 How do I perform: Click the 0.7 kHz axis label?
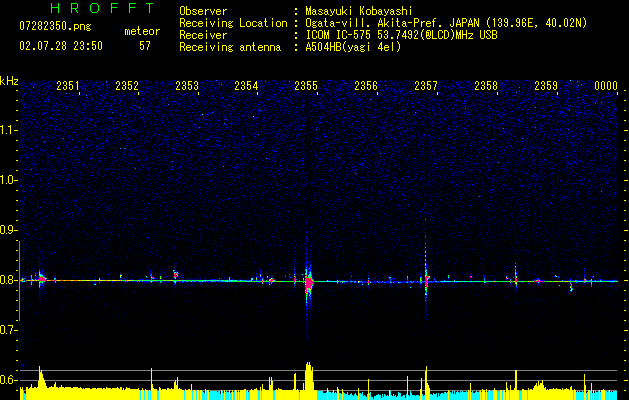click(x=8, y=330)
